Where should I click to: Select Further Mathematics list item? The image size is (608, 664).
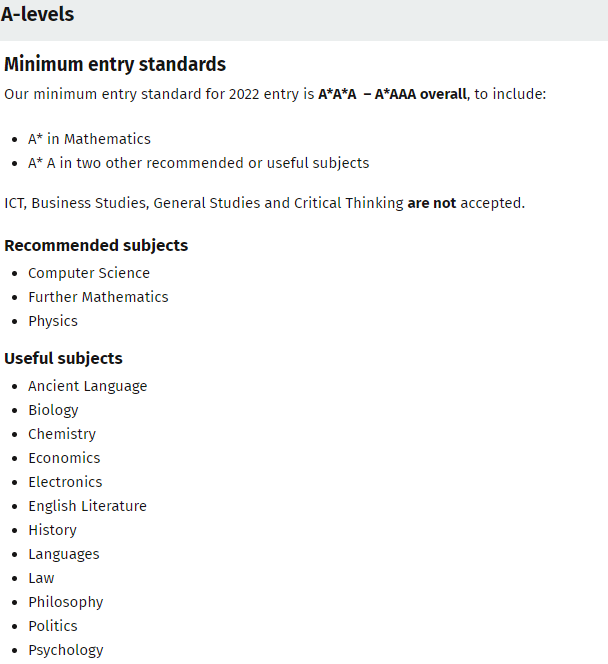point(98,297)
